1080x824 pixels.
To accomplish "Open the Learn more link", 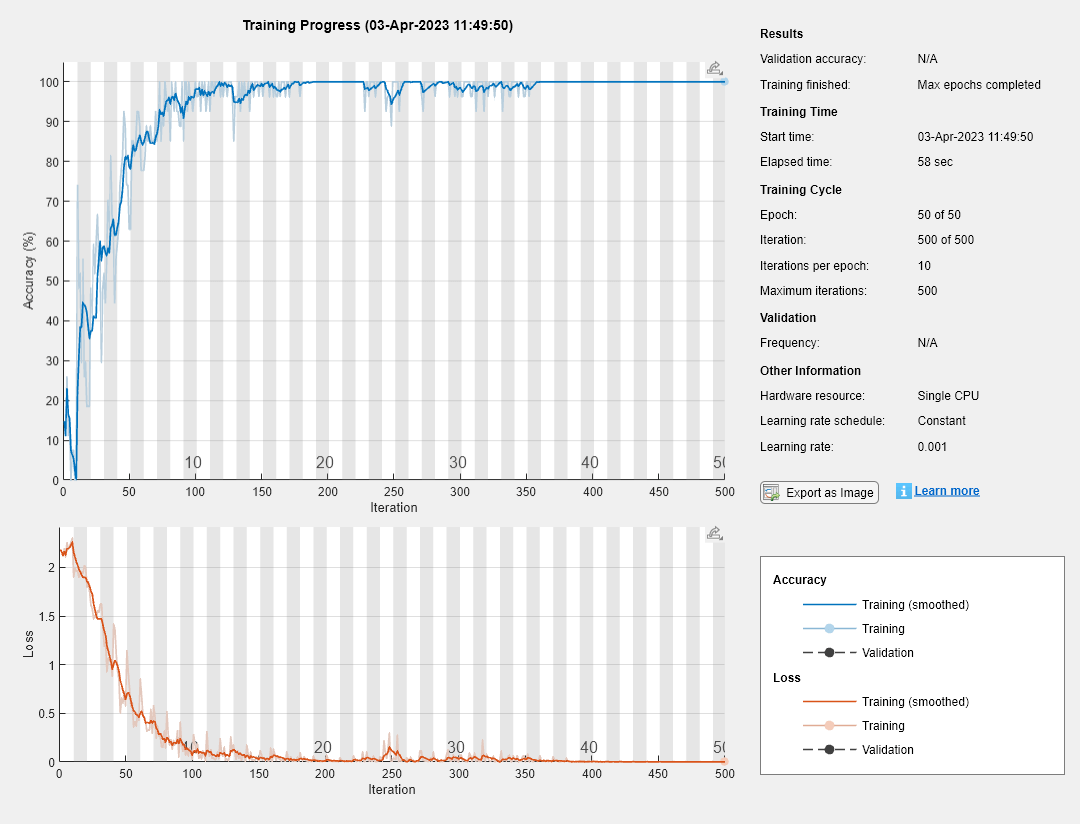I will [946, 491].
